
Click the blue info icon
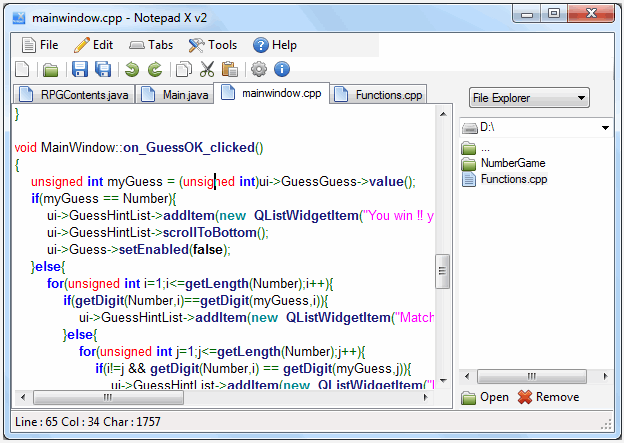click(x=282, y=69)
